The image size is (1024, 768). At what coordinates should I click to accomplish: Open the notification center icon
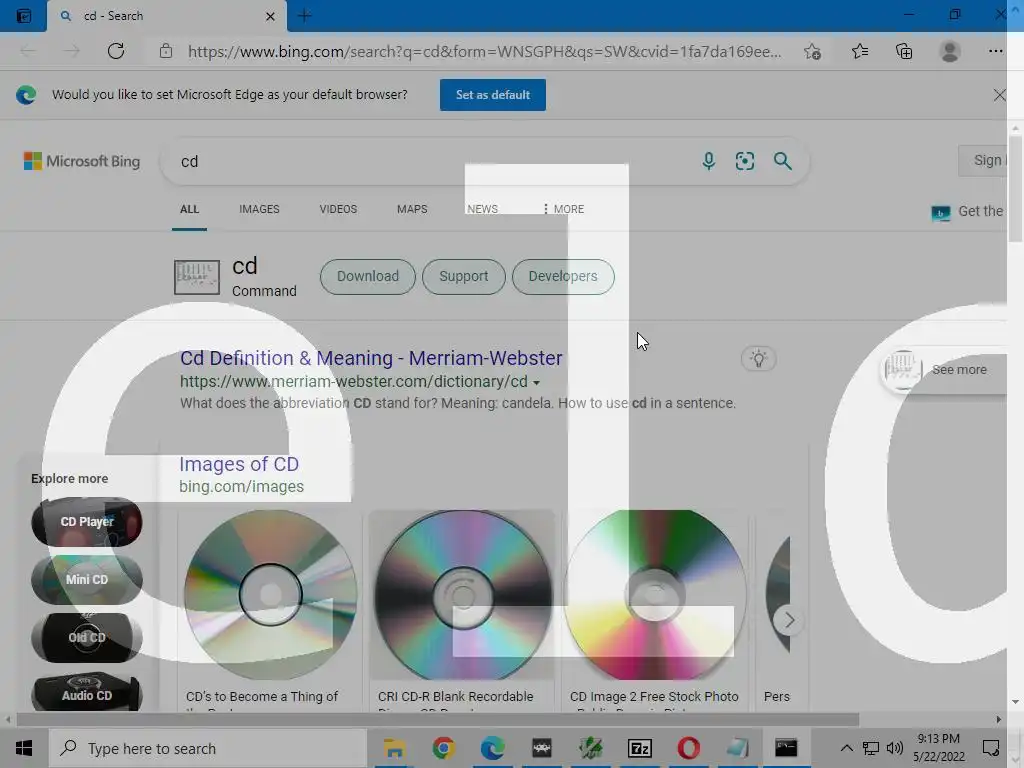[x=991, y=748]
